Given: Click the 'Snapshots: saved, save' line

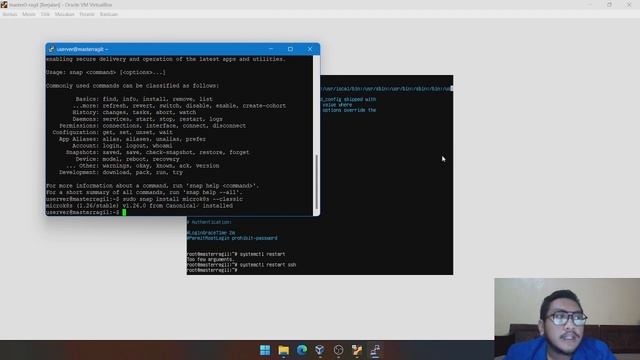Looking at the screenshot, I should click(x=158, y=152).
